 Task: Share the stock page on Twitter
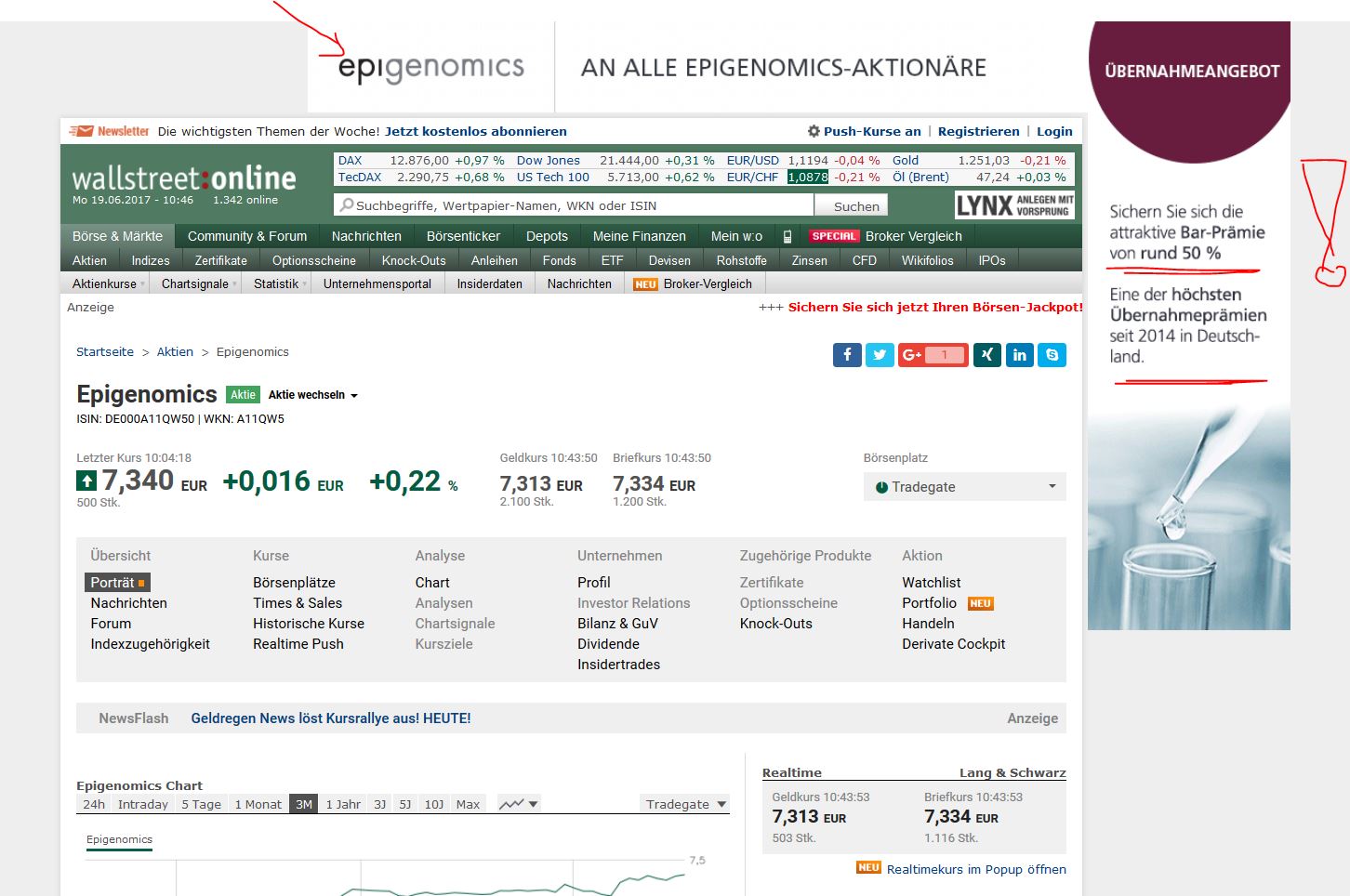tap(880, 355)
